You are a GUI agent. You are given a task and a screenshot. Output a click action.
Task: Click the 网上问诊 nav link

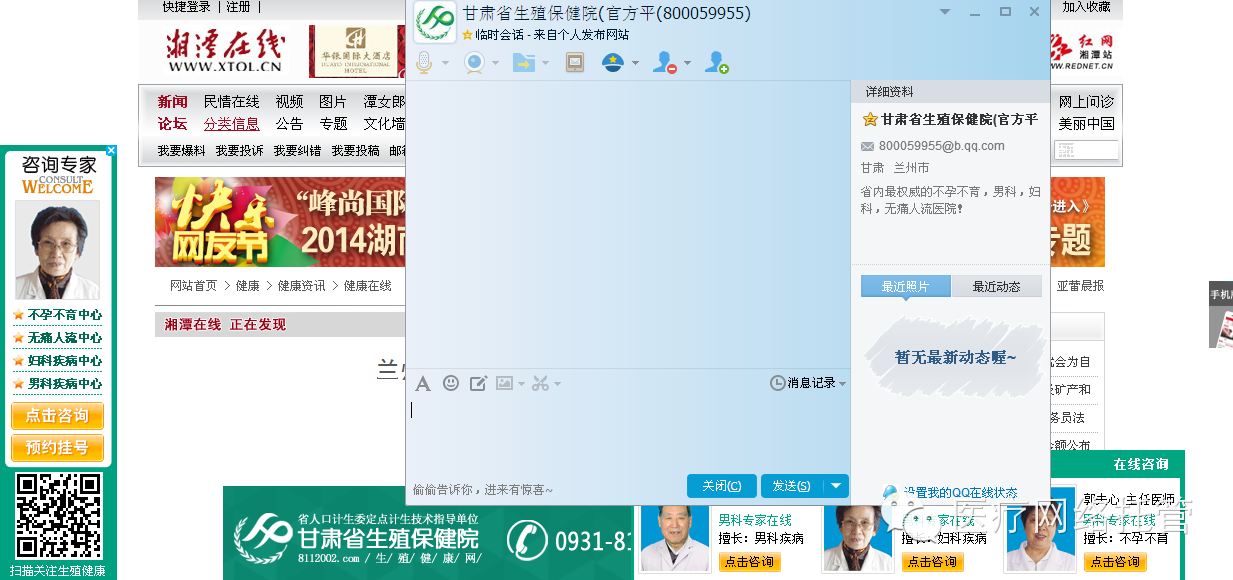tap(1086, 102)
